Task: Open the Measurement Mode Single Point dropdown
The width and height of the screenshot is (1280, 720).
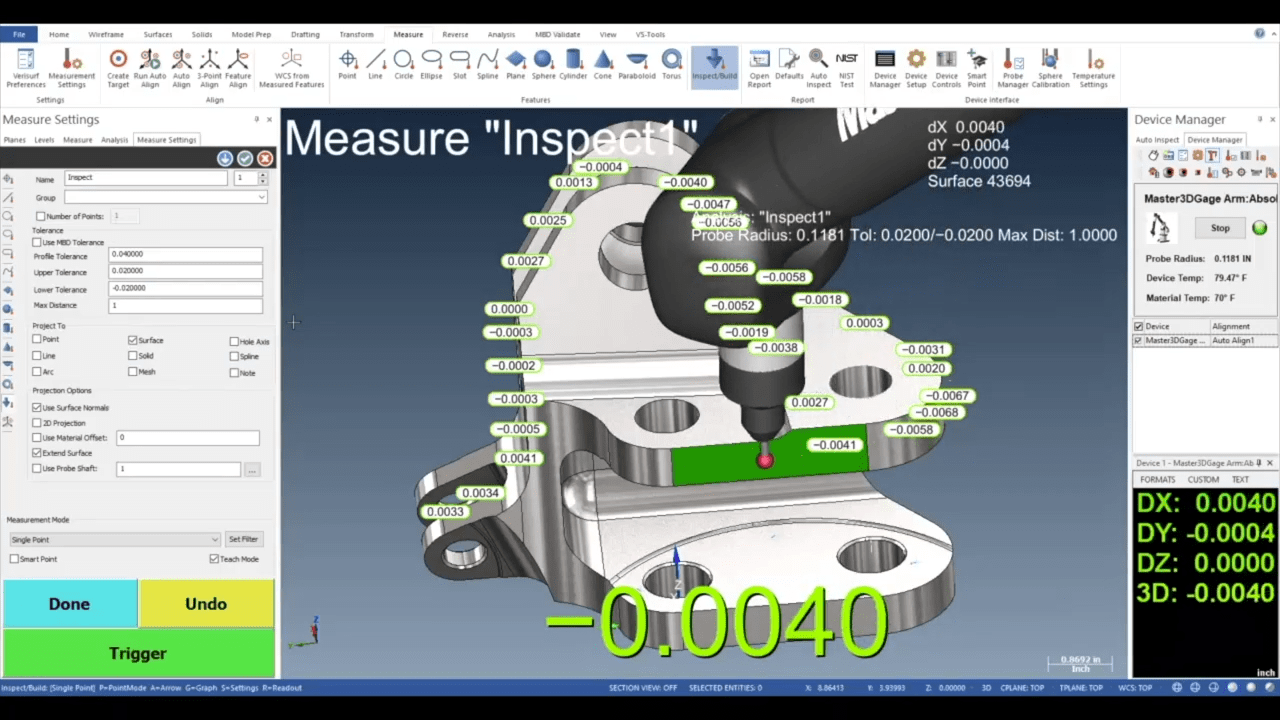Action: click(x=114, y=539)
